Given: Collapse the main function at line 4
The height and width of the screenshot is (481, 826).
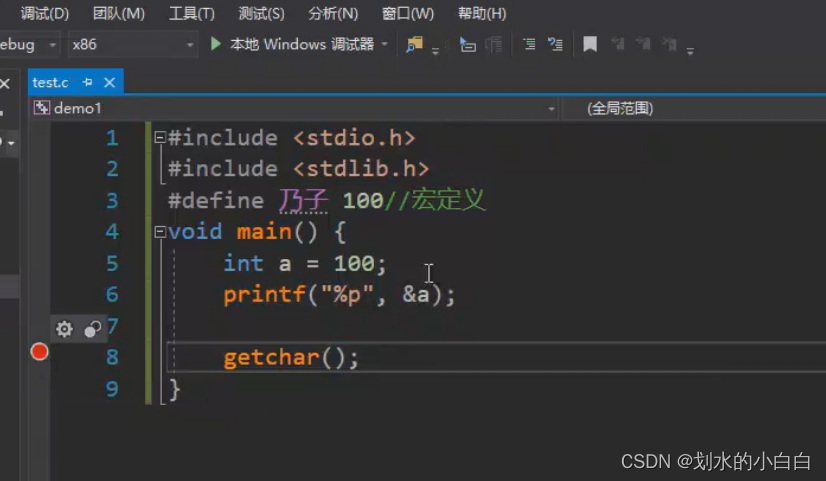Looking at the screenshot, I should (160, 232).
